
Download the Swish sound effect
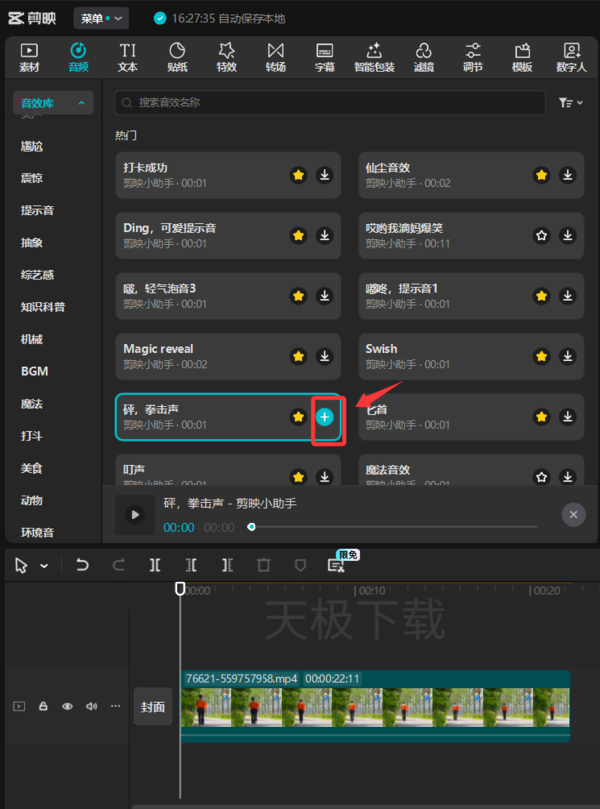pyautogui.click(x=567, y=356)
